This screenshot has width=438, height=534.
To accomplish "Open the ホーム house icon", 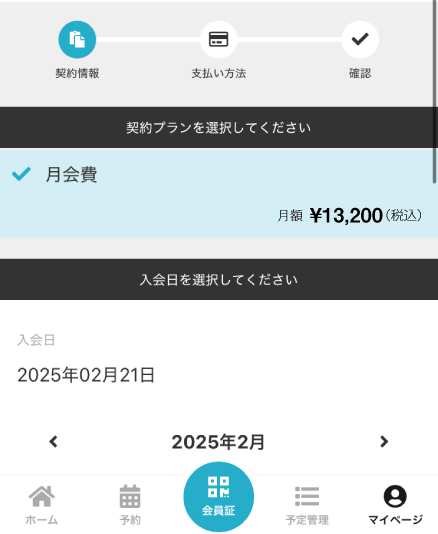I will (x=42, y=496).
